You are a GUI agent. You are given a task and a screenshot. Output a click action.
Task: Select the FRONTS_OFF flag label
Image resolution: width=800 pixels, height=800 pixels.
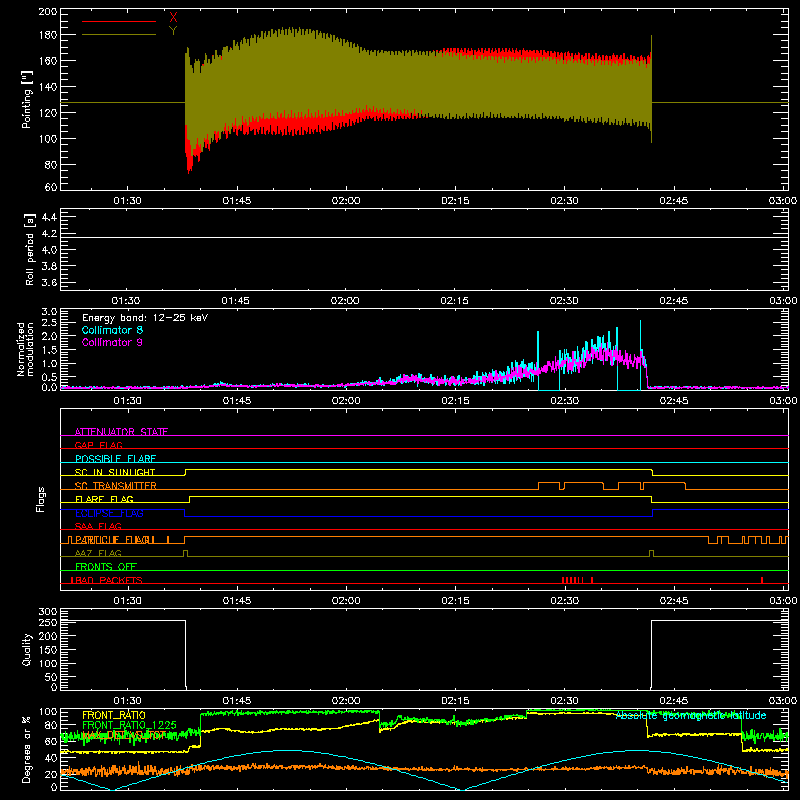pos(106,567)
